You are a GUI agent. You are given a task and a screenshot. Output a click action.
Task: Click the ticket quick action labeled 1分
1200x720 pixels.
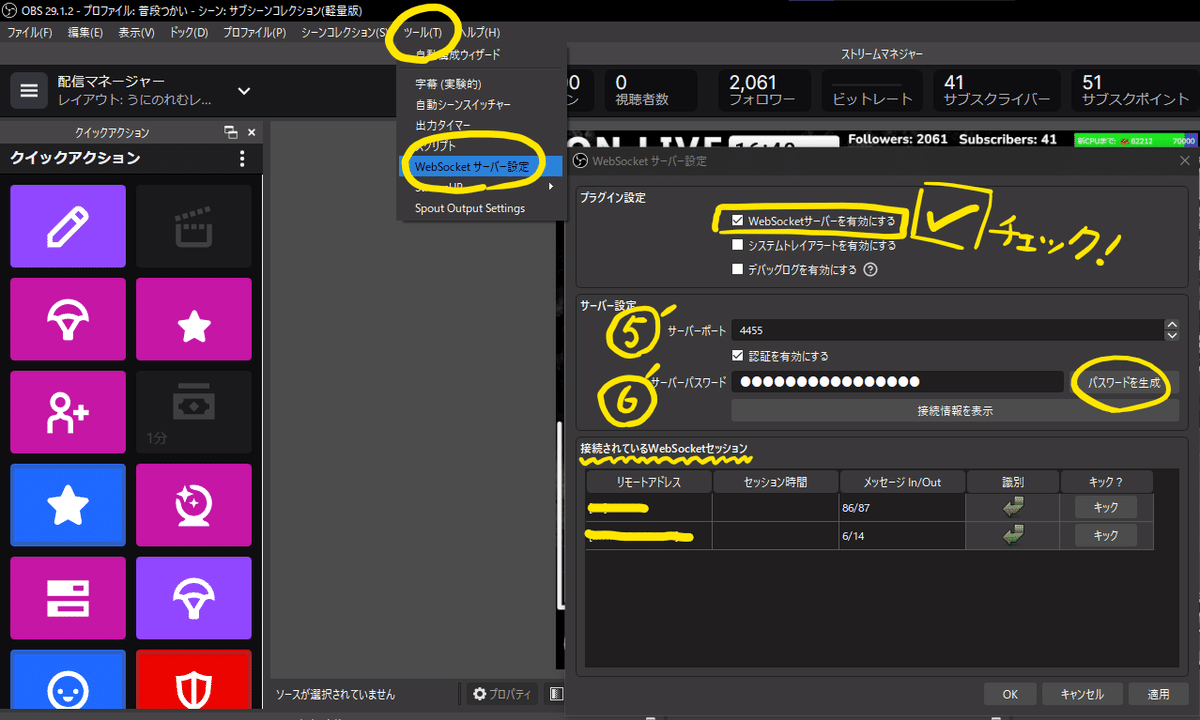(194, 412)
